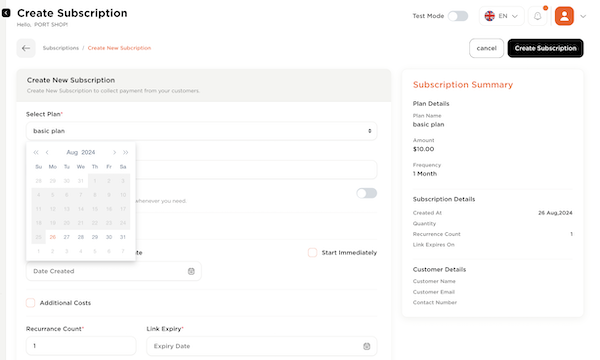Go to next month in calendar

pos(114,152)
